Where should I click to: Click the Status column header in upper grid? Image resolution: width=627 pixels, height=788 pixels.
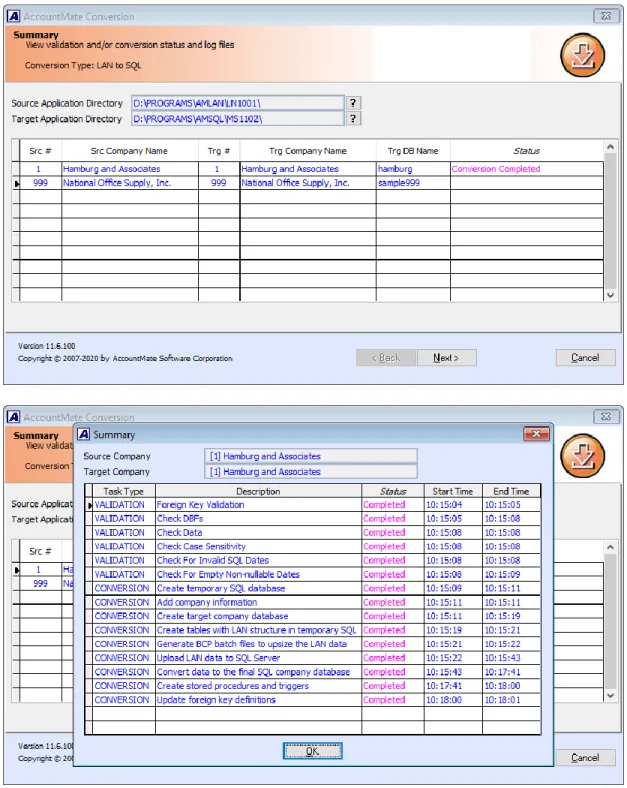[x=527, y=151]
